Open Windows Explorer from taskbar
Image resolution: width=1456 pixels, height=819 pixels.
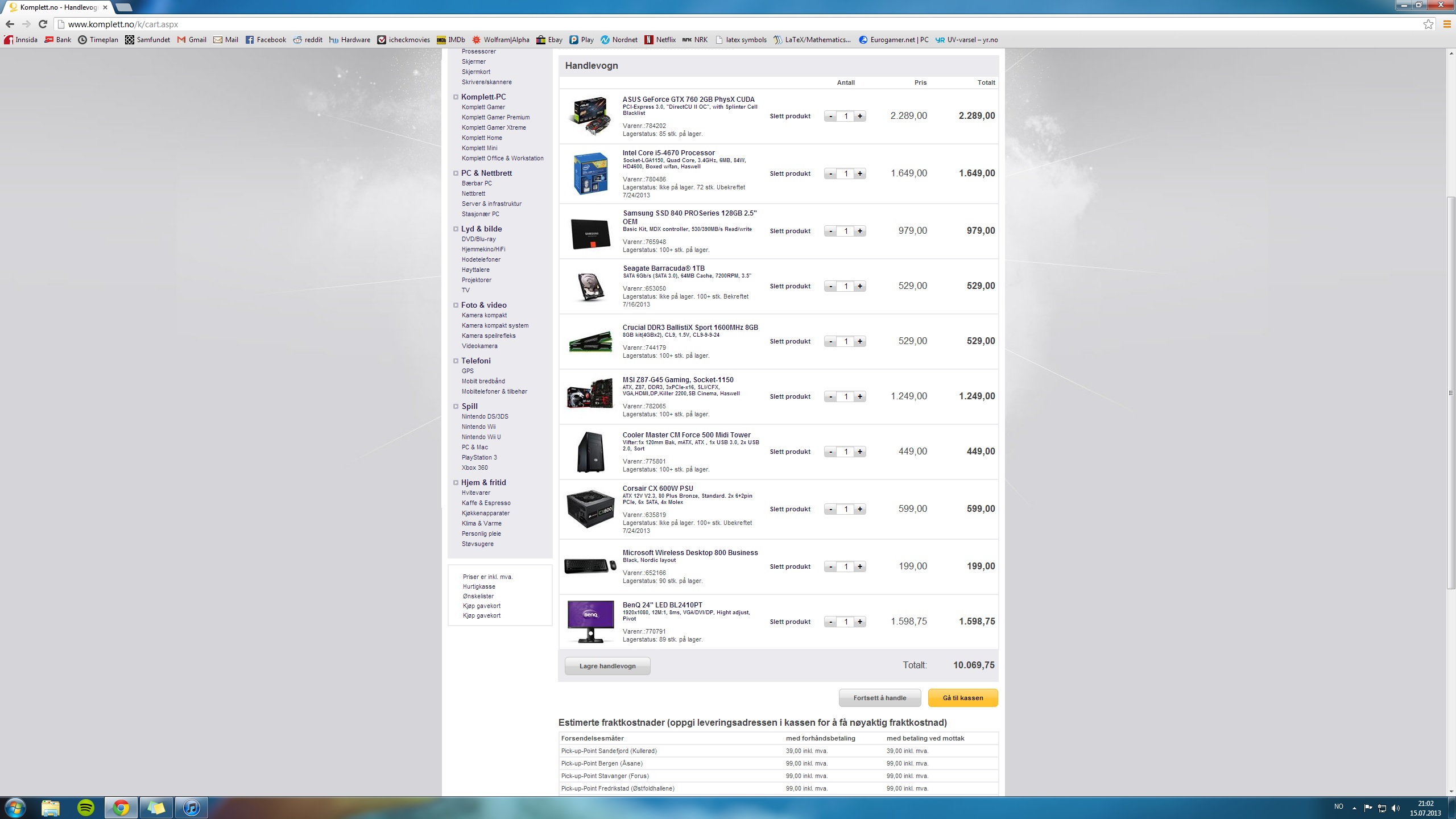click(51, 808)
